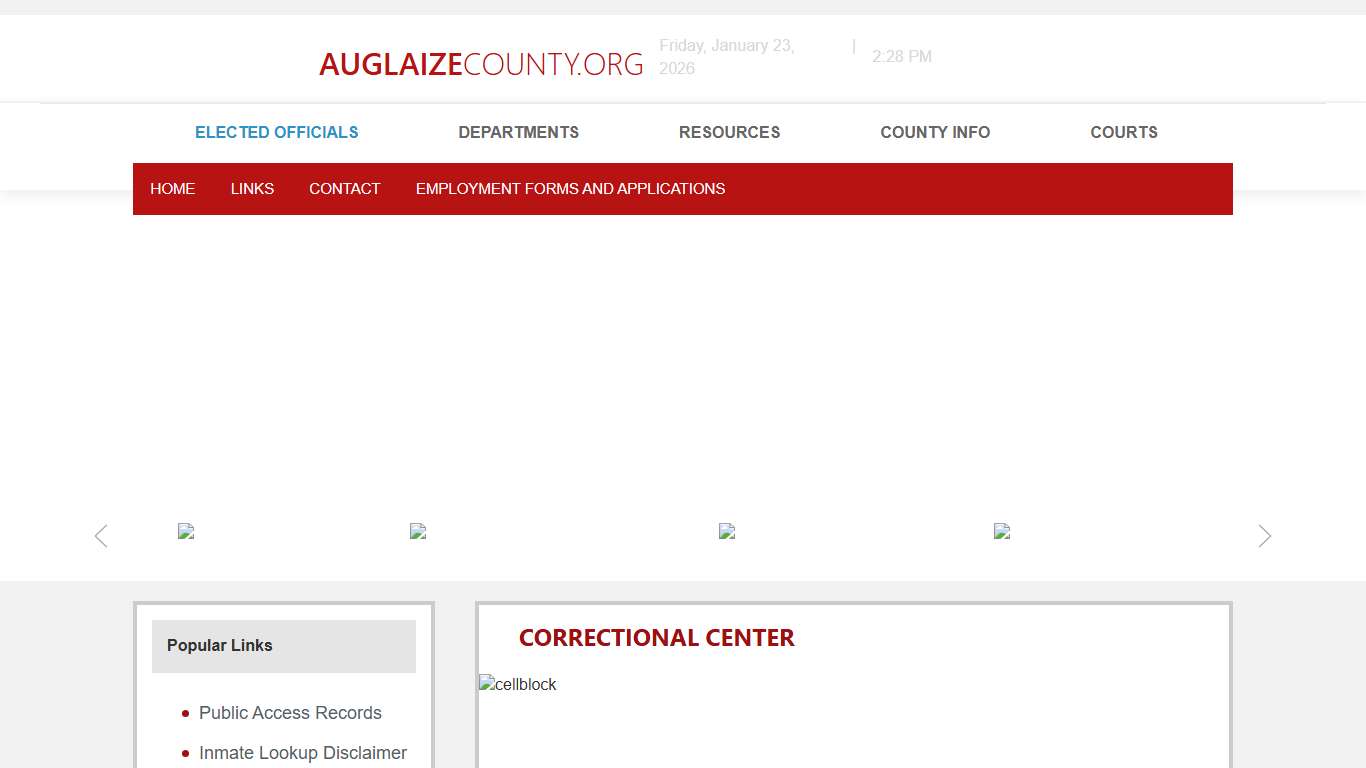Click the first broken image placeholder in carousel

[186, 531]
